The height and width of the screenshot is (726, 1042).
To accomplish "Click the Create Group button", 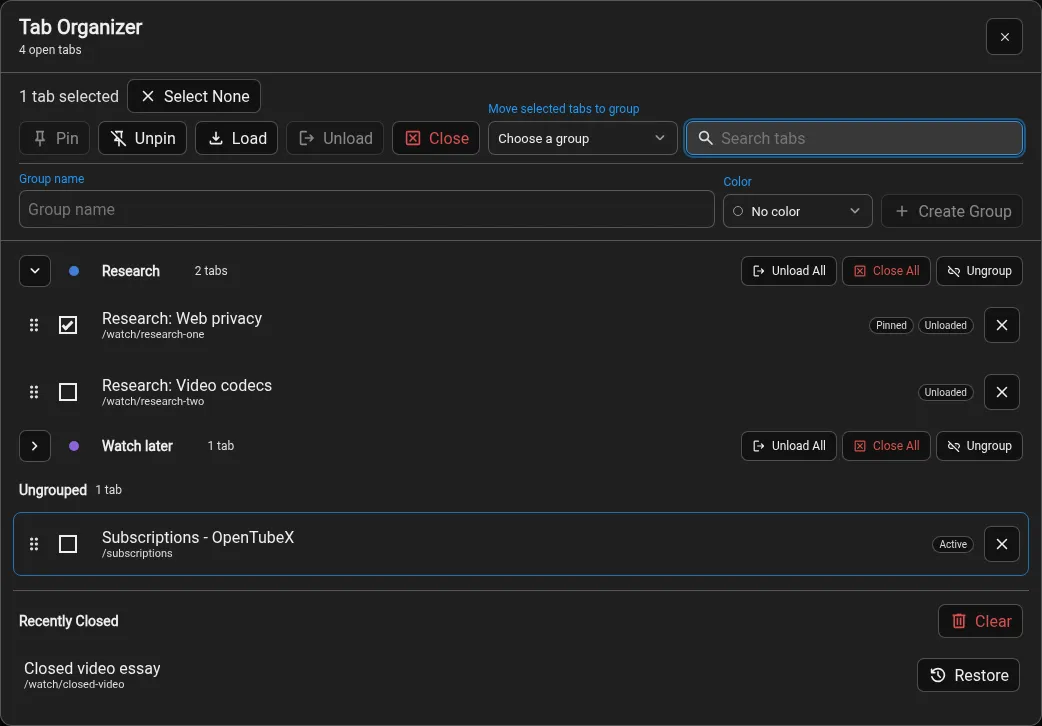I will coord(952,211).
